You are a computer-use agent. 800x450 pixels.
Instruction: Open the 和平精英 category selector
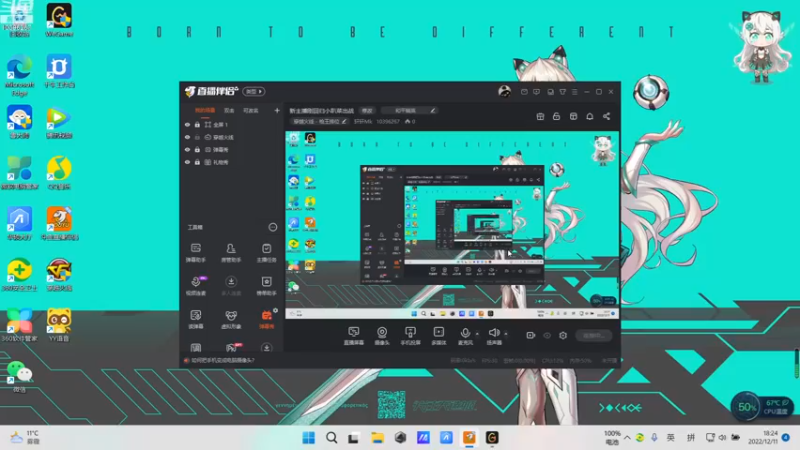pos(409,110)
